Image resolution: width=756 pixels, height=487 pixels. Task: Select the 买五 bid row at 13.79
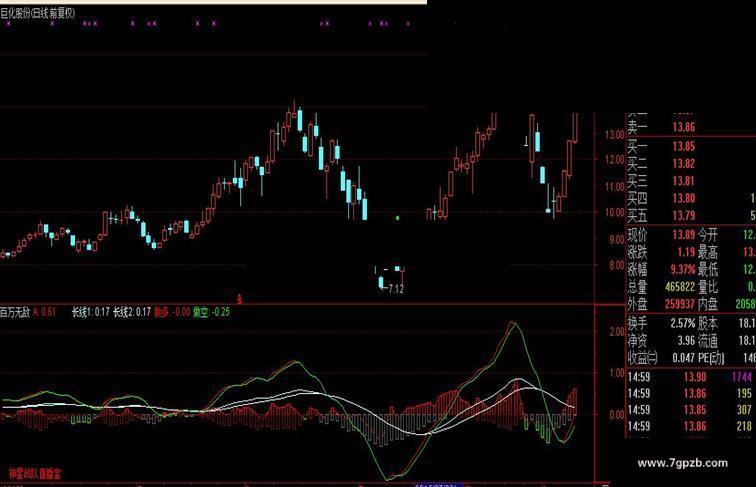691,216
